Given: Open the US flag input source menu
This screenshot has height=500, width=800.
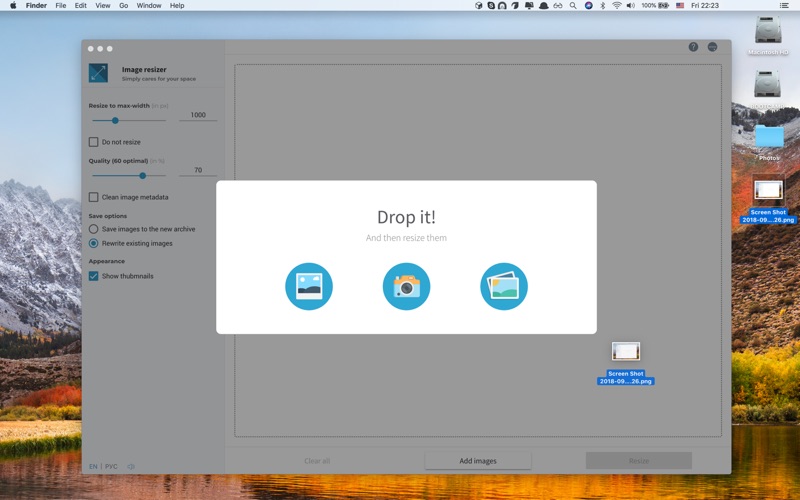Looking at the screenshot, I should tap(680, 6).
